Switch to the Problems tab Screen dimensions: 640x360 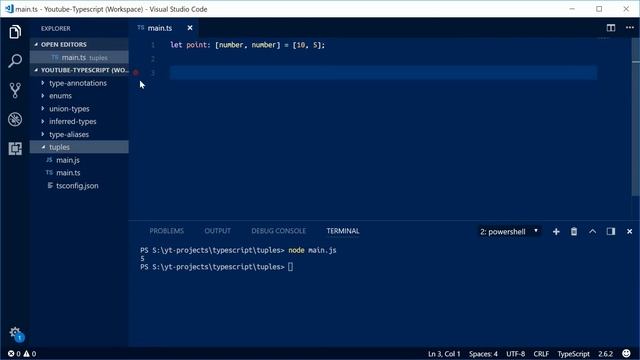pos(167,231)
